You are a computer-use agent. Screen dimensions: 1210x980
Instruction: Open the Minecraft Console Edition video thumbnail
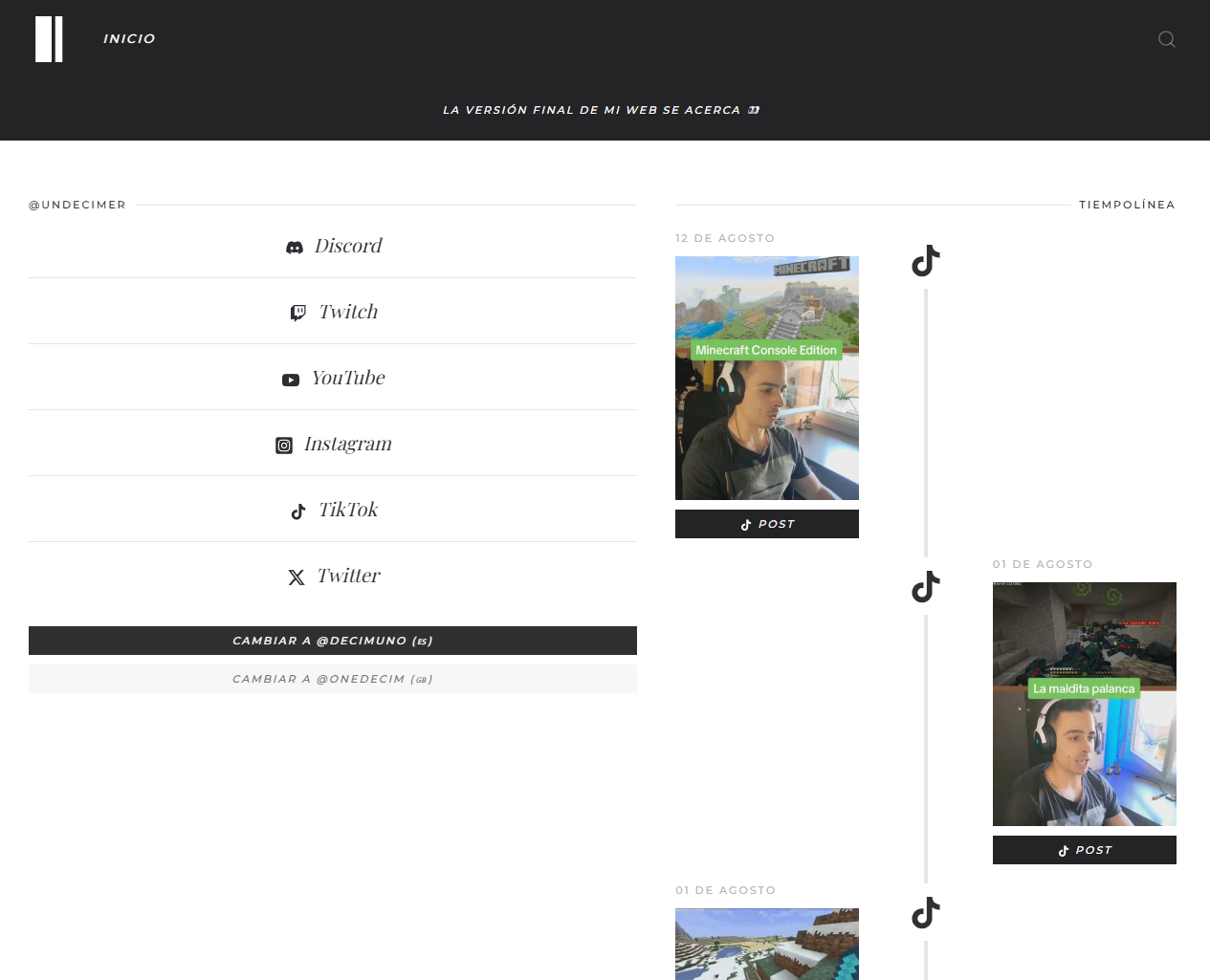[767, 378]
